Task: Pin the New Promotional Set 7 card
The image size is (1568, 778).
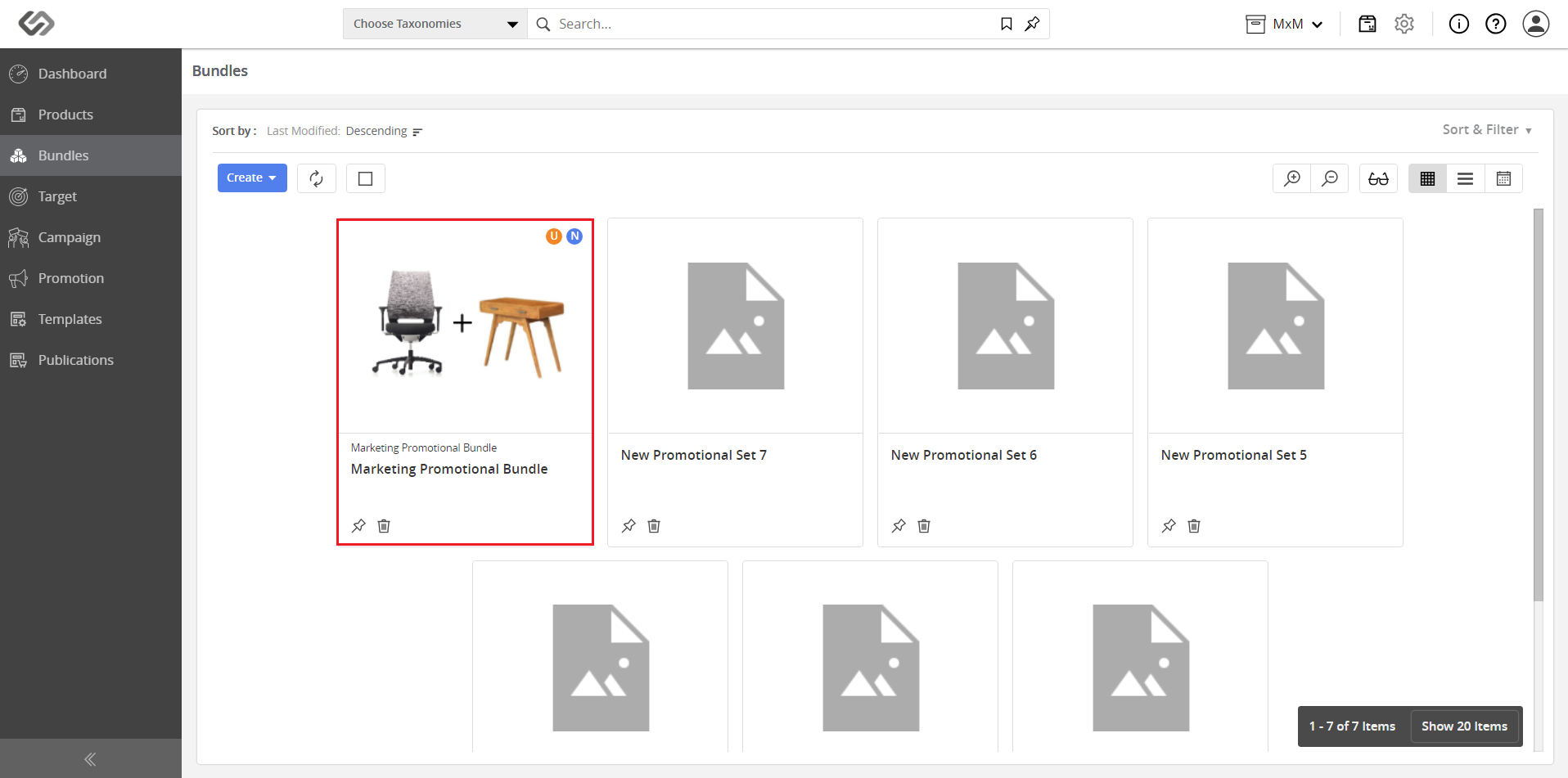Action: click(x=629, y=525)
